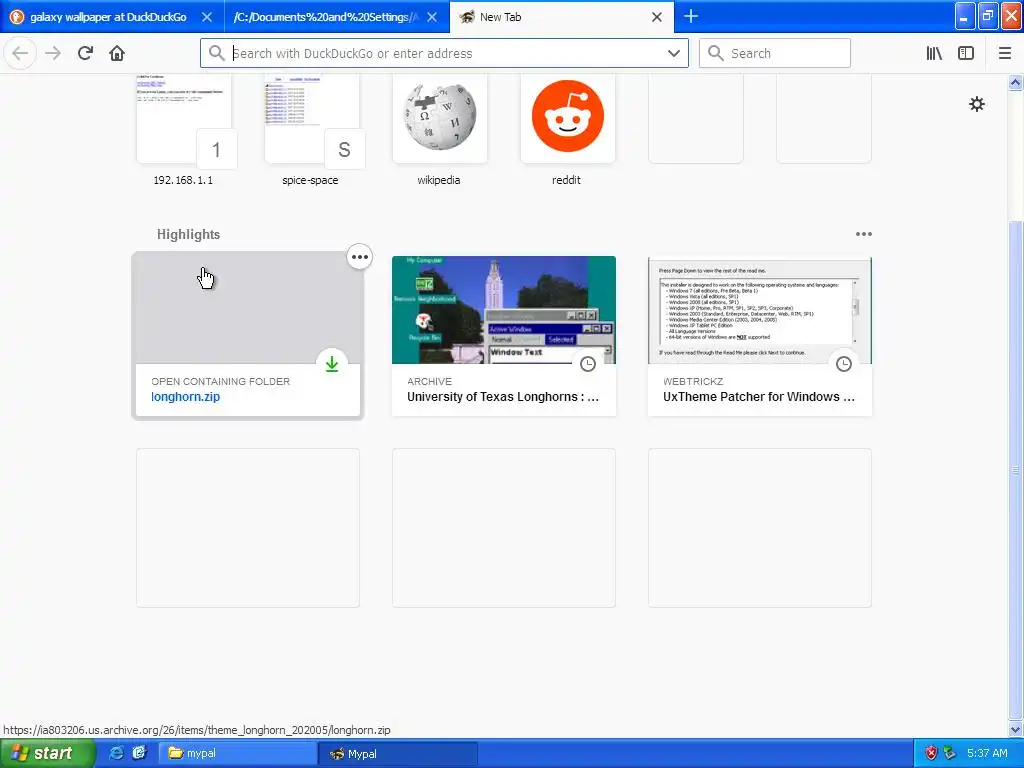Click the red security shield tray icon
The width and height of the screenshot is (1024, 768).
[x=931, y=754]
